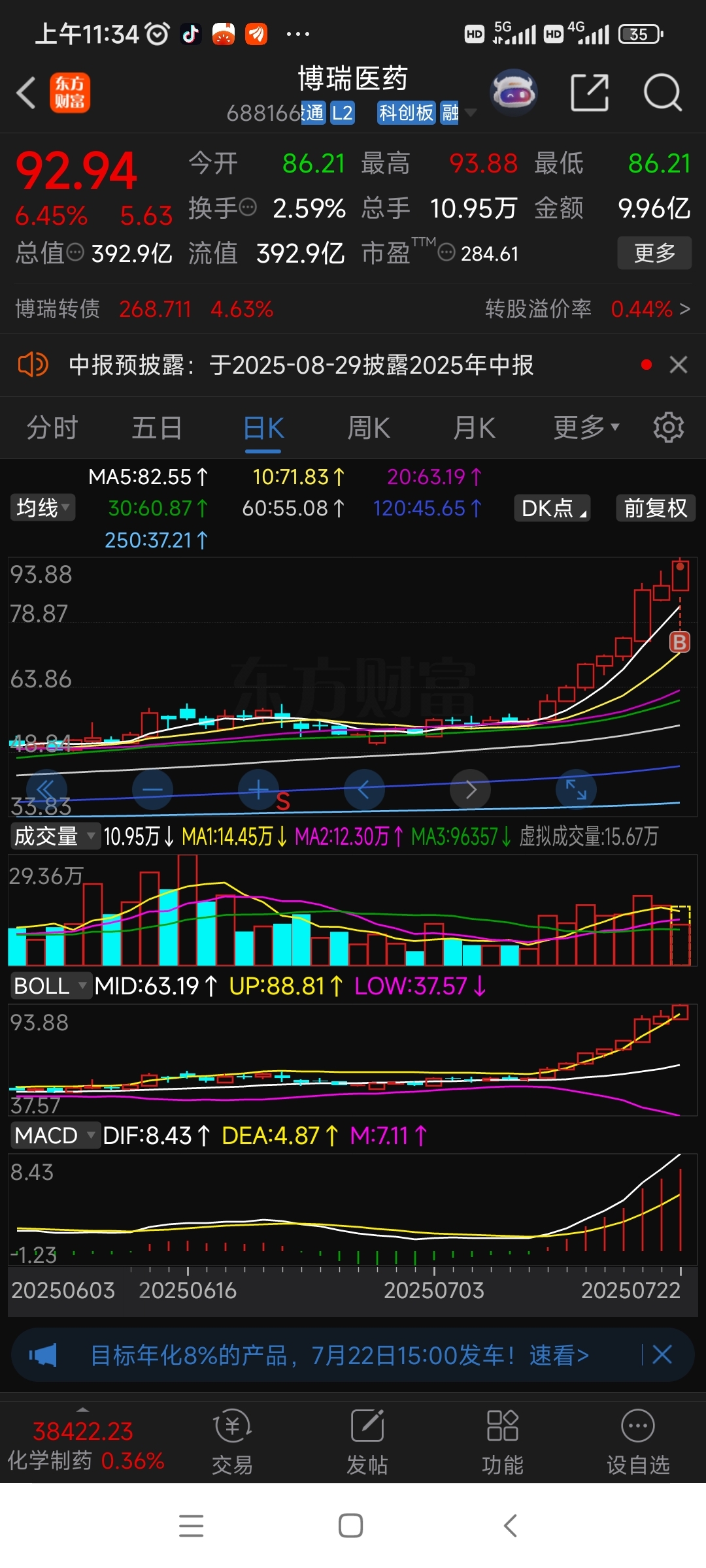Close the 目标年化8% promo banner

tap(662, 1355)
